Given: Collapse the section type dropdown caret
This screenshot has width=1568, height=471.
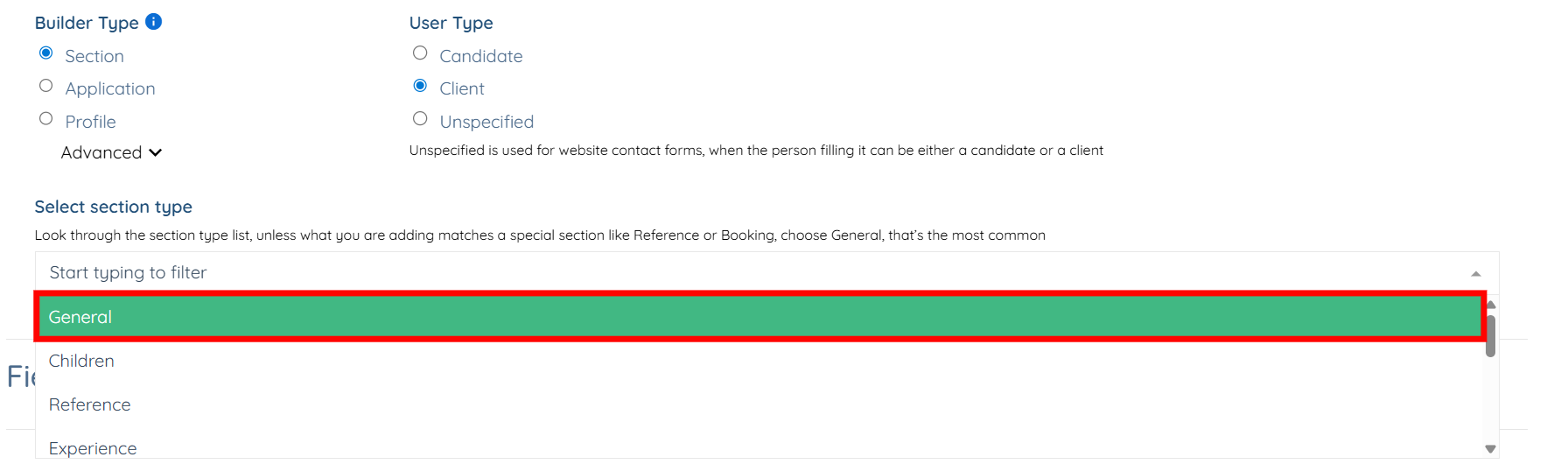Looking at the screenshot, I should 1476,273.
